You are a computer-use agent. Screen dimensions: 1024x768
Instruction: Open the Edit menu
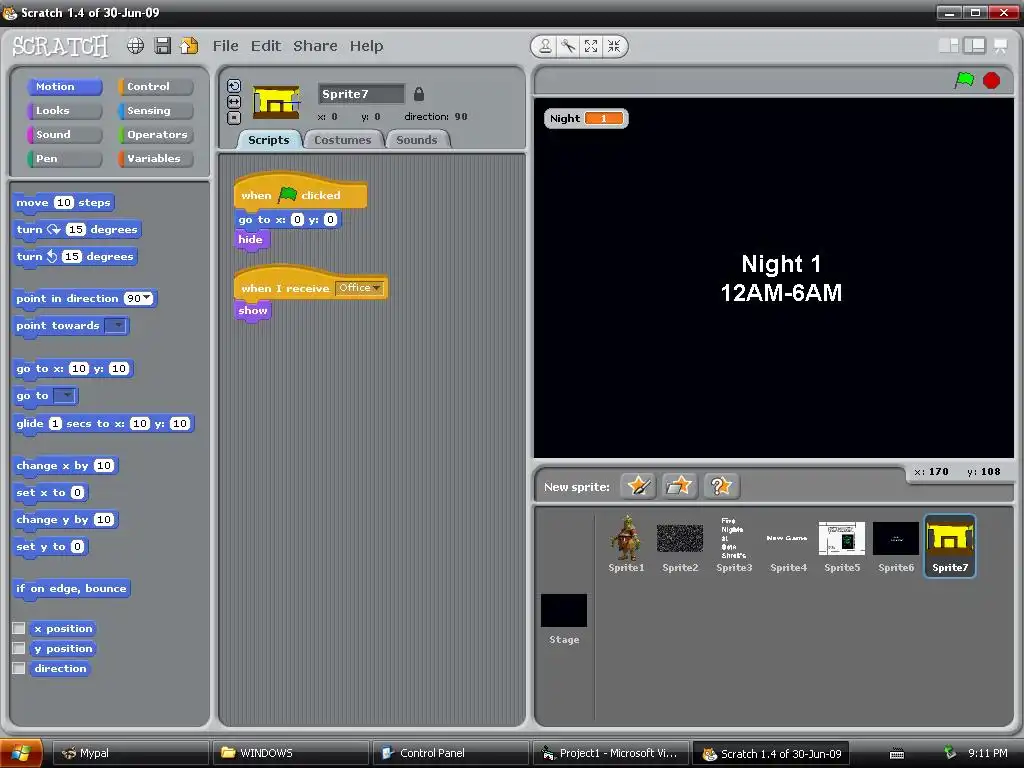click(266, 46)
